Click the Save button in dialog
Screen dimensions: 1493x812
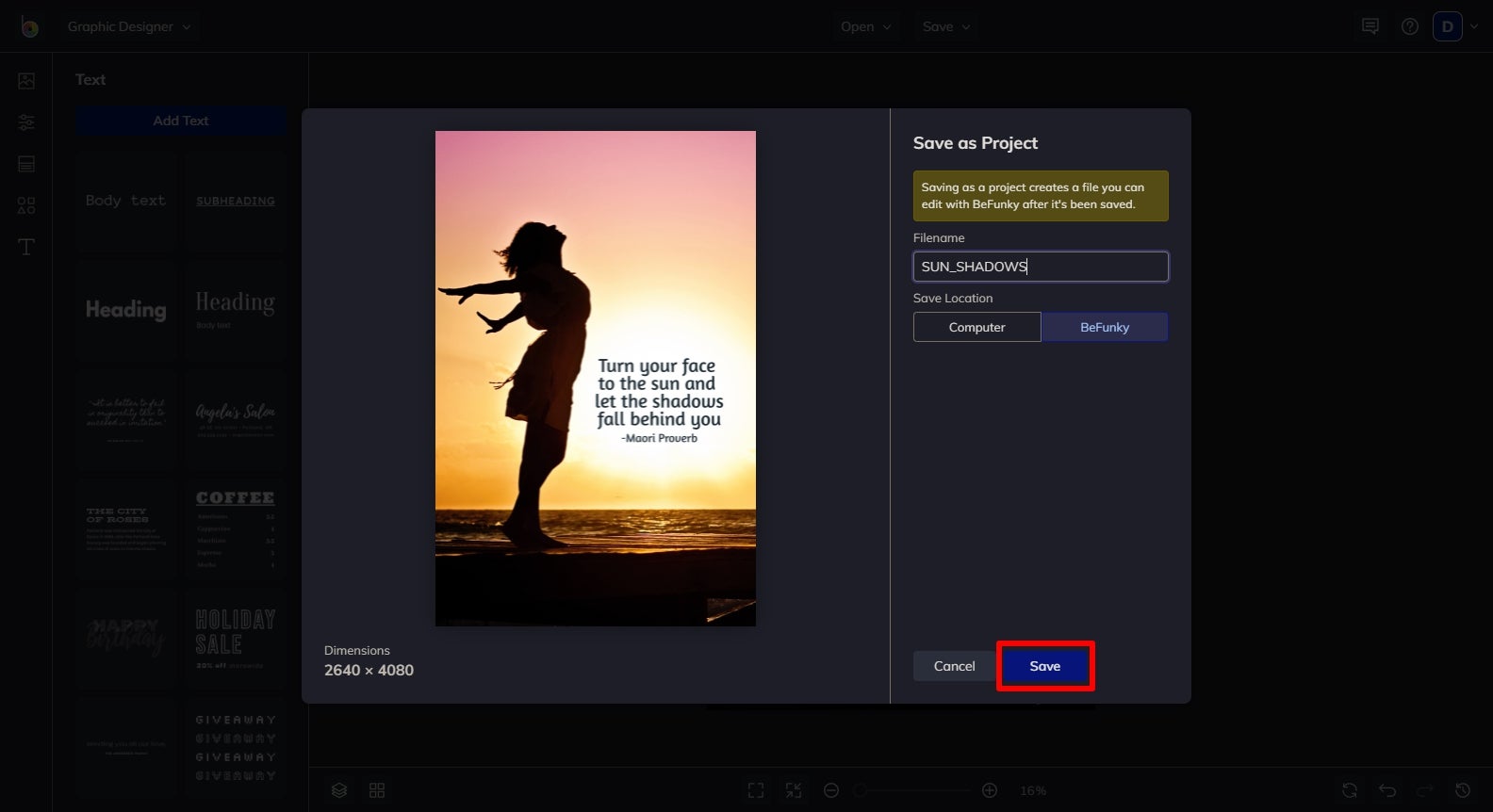click(1045, 666)
